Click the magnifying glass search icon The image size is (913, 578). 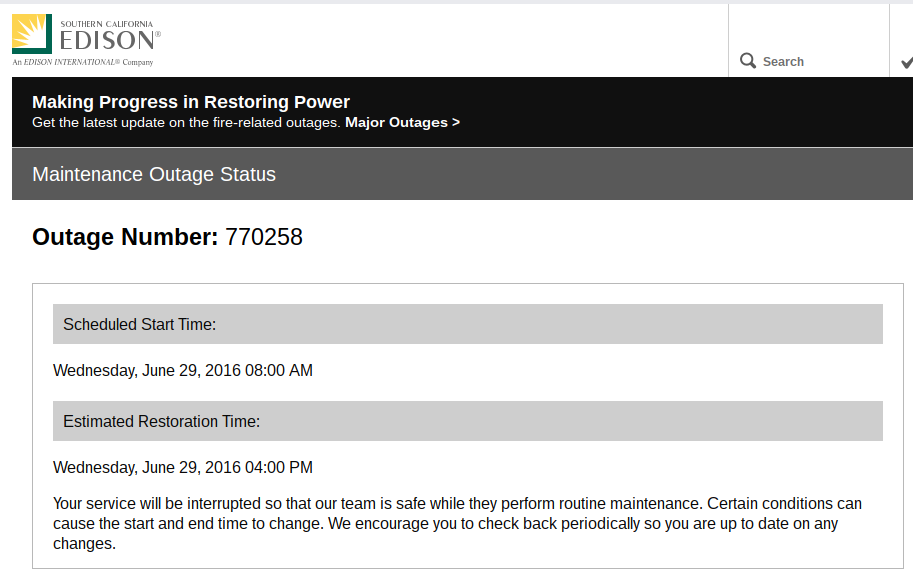click(x=748, y=61)
